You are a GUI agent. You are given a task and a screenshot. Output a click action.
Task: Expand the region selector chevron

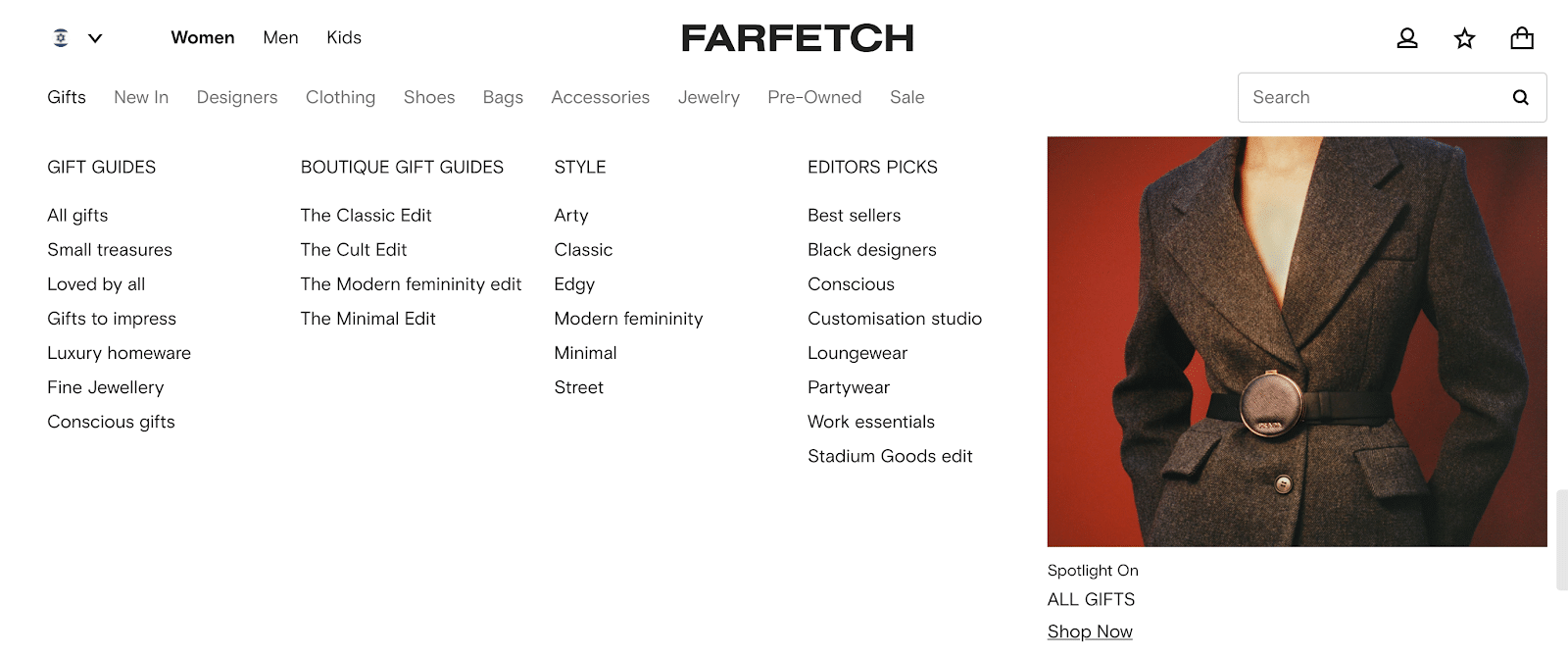coord(95,38)
